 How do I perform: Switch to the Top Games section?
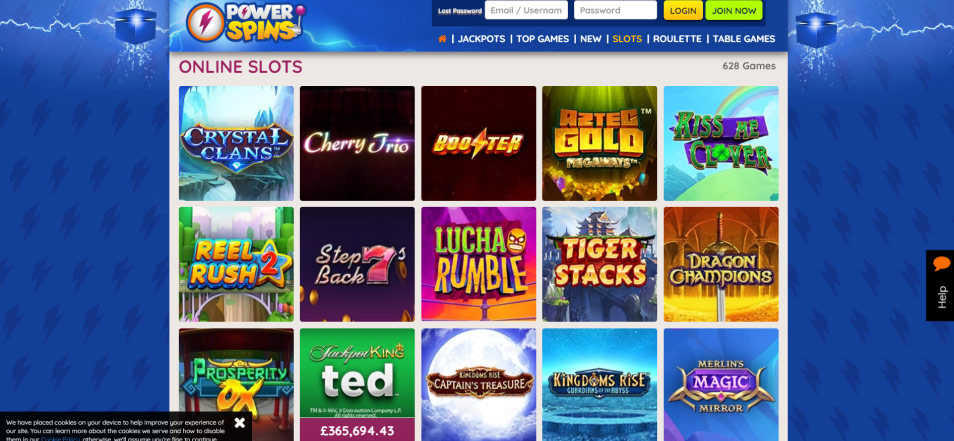point(543,39)
